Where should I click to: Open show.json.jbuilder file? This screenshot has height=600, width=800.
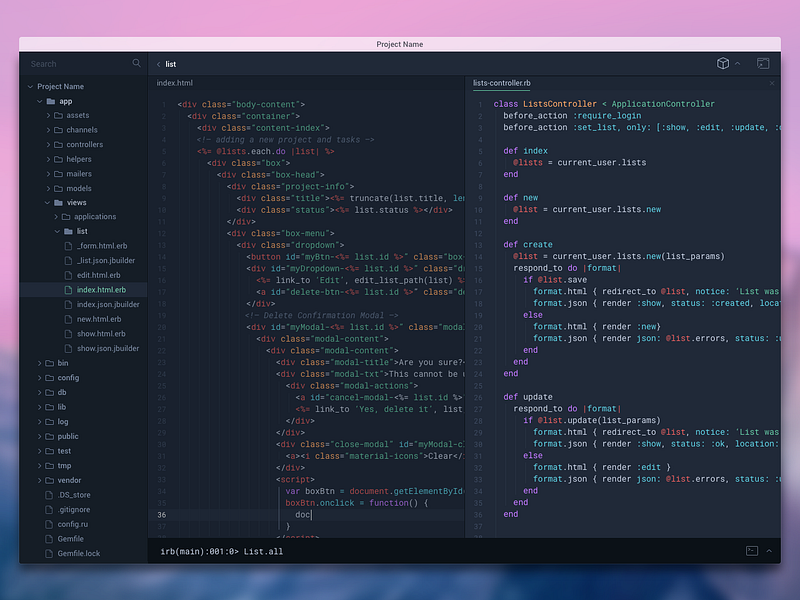pos(107,348)
